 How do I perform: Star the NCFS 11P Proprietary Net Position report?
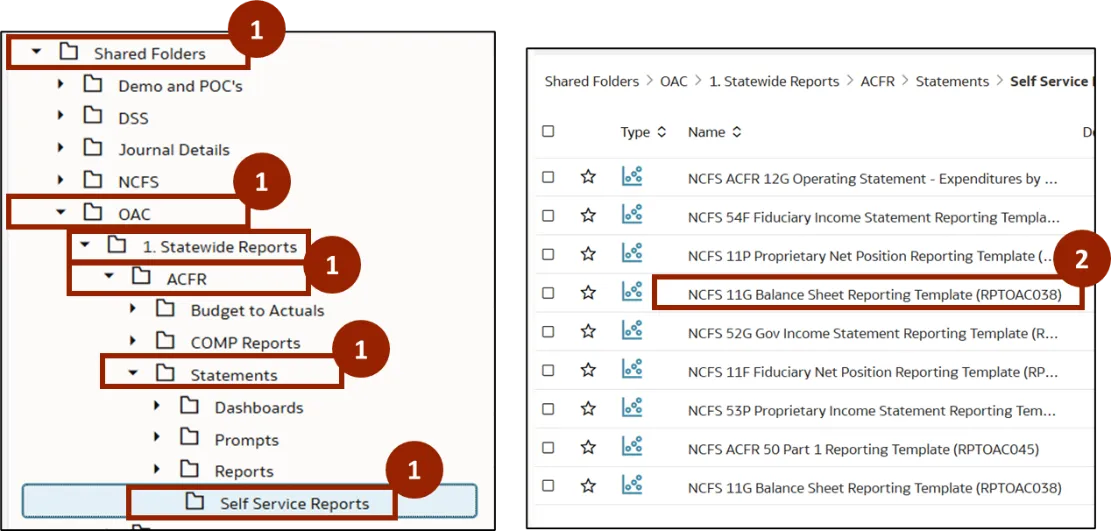(x=588, y=255)
